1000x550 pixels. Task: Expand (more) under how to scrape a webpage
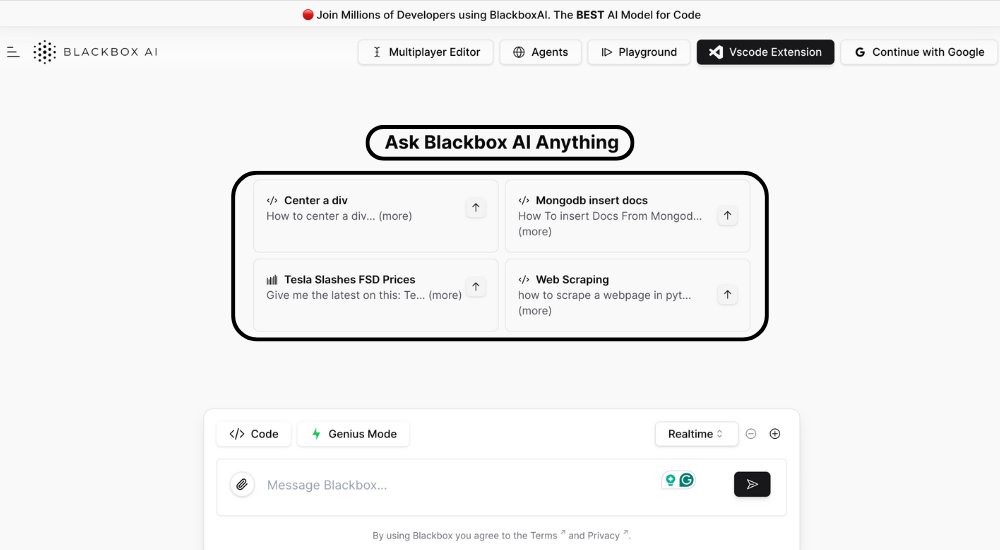[x=535, y=311]
